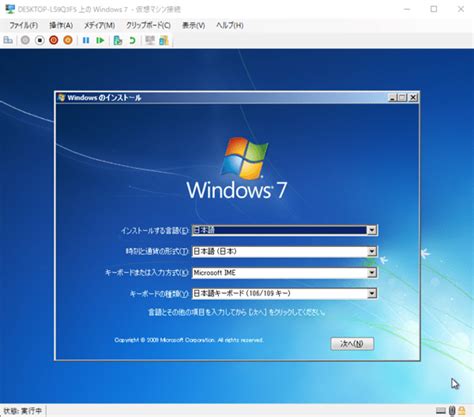Click the lock icon in status bar
The width and height of the screenshot is (474, 417).
click(x=462, y=411)
